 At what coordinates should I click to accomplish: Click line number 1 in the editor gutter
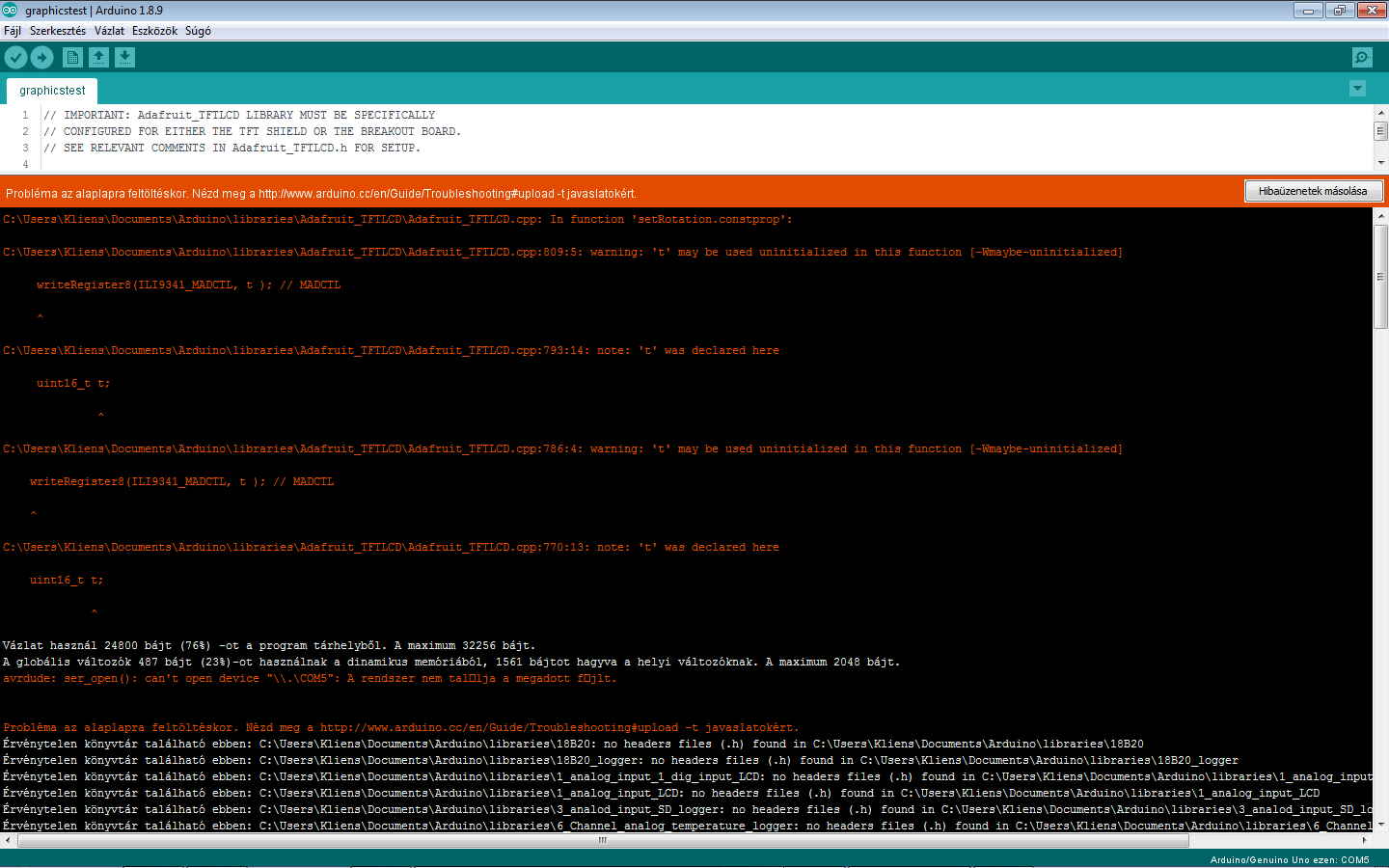[x=25, y=115]
